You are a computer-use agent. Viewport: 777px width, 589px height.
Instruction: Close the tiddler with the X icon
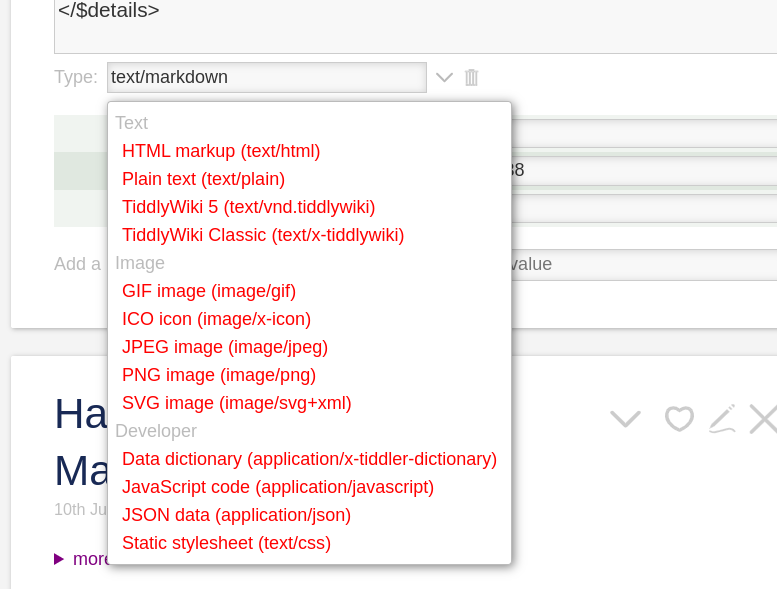coord(764,419)
